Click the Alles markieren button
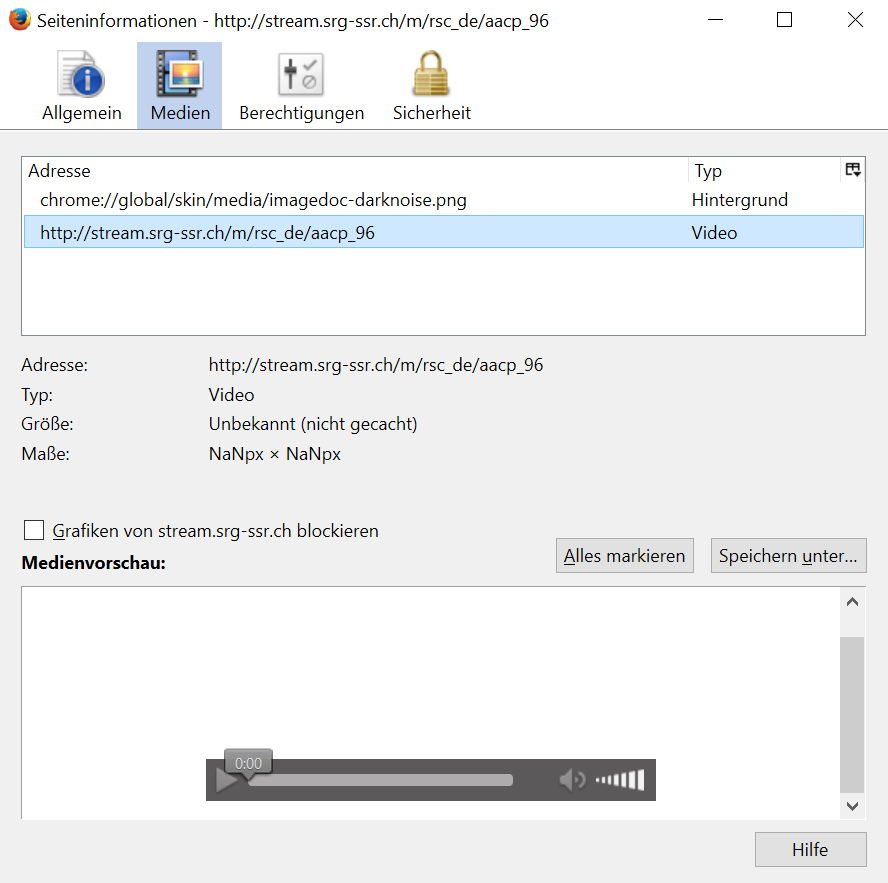The width and height of the screenshot is (888, 883). [x=625, y=556]
